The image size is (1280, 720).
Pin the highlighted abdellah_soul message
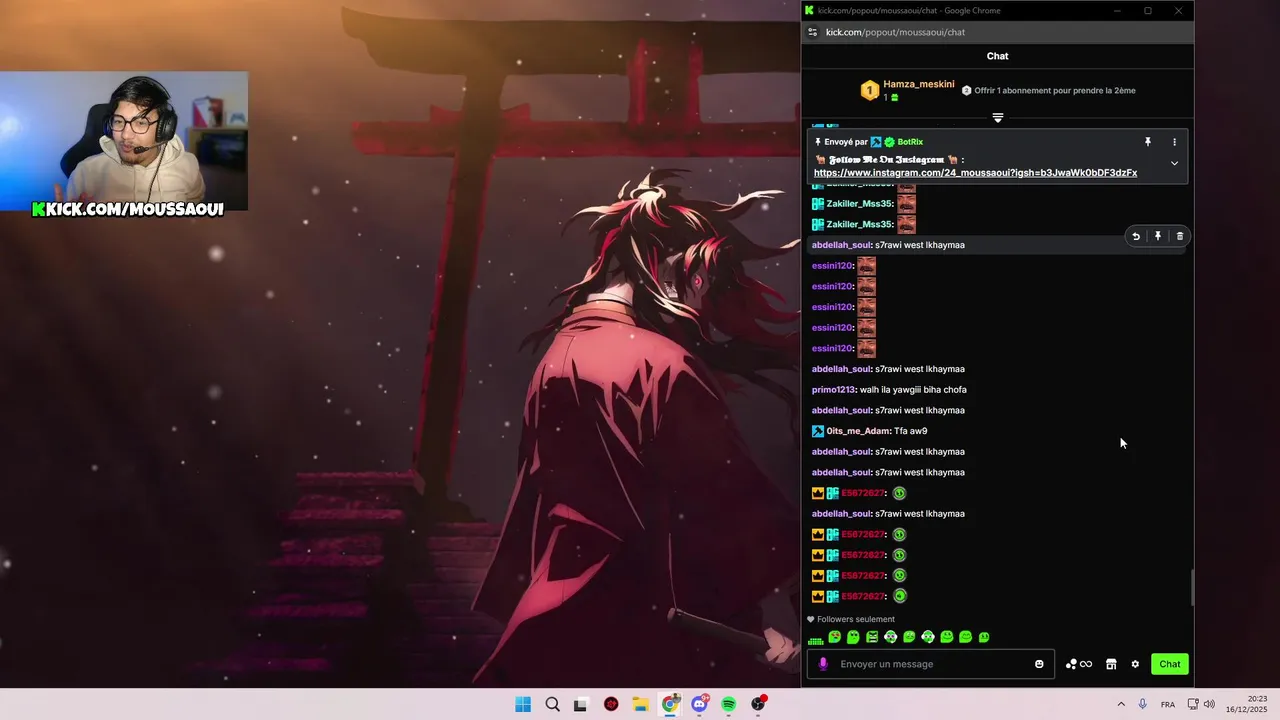[x=1158, y=236]
